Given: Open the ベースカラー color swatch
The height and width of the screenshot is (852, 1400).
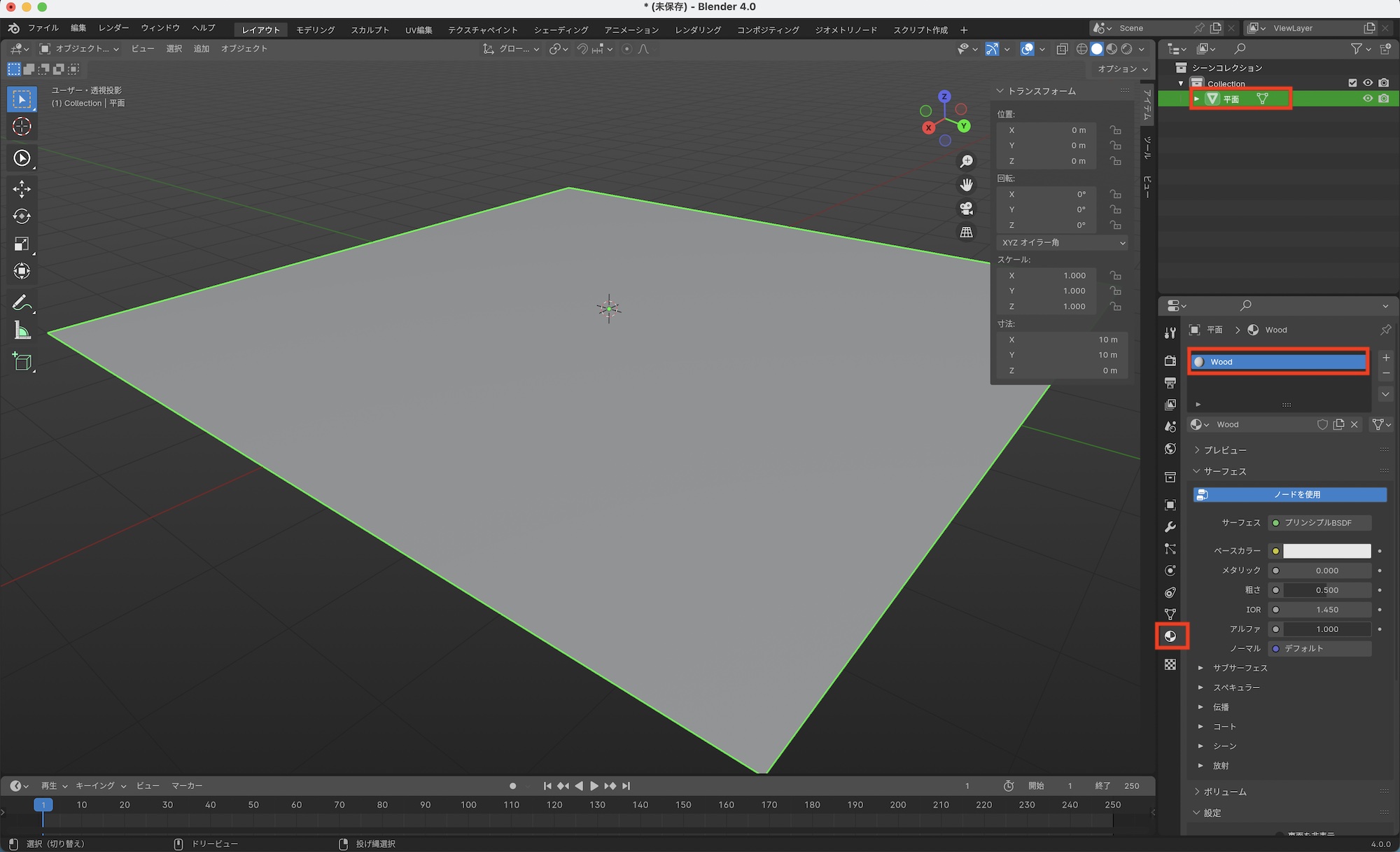Looking at the screenshot, I should [x=1325, y=551].
